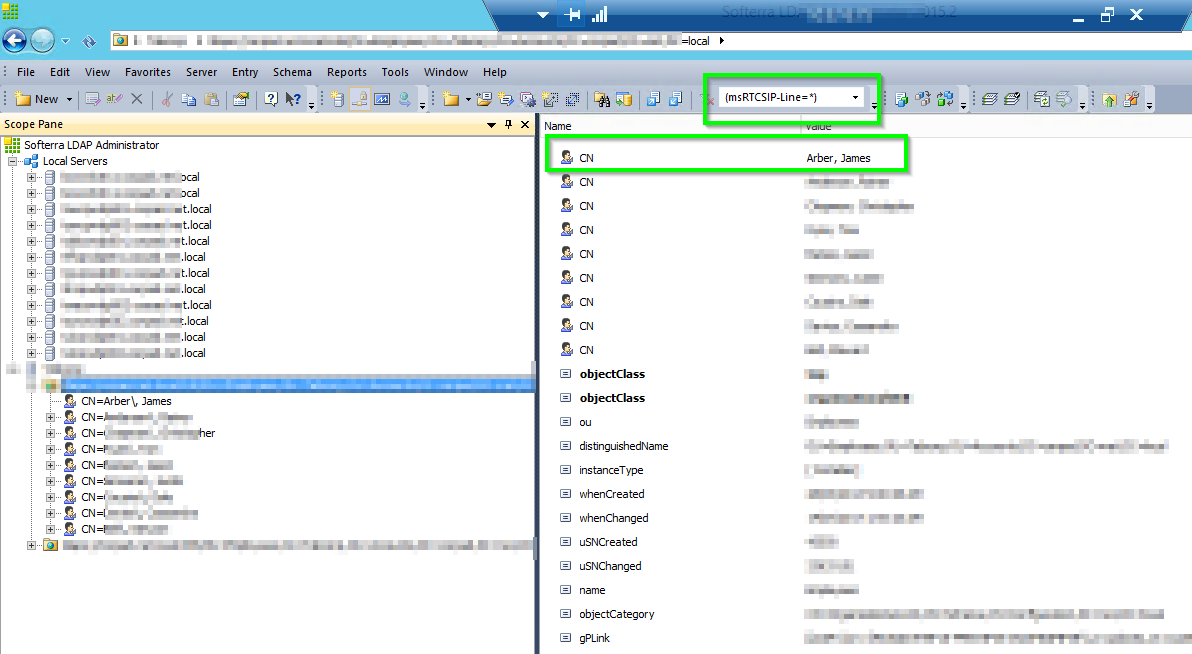
Task: Open the LDAP filter dropdown arrow
Action: tap(855, 97)
